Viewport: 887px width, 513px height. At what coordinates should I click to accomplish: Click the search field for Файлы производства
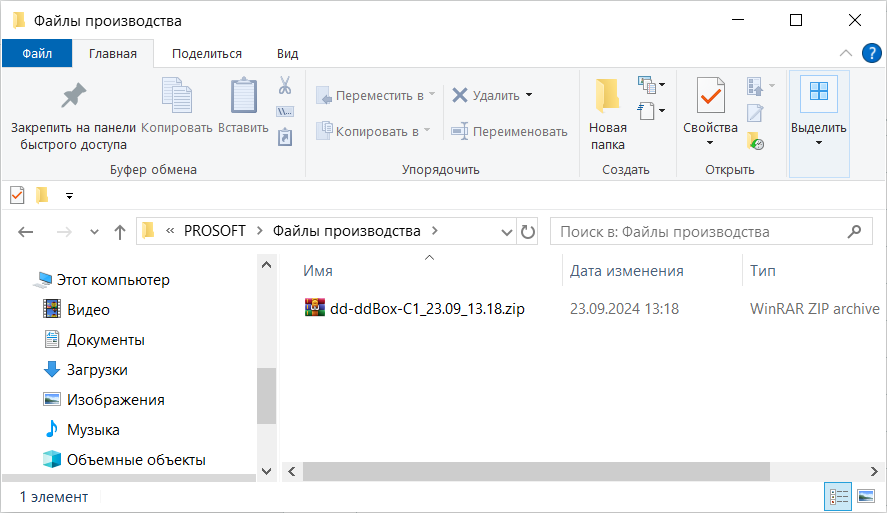(x=700, y=232)
